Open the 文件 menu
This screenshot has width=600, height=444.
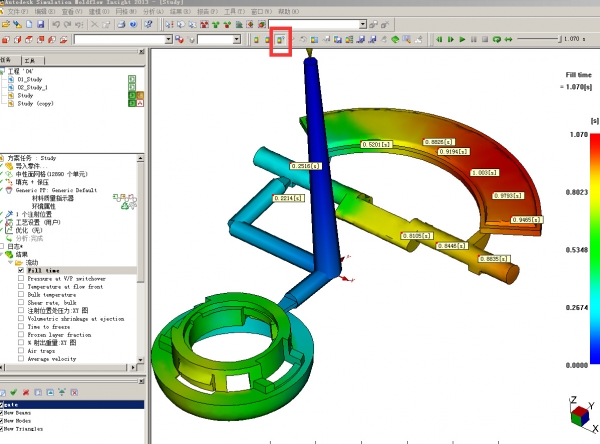18,11
